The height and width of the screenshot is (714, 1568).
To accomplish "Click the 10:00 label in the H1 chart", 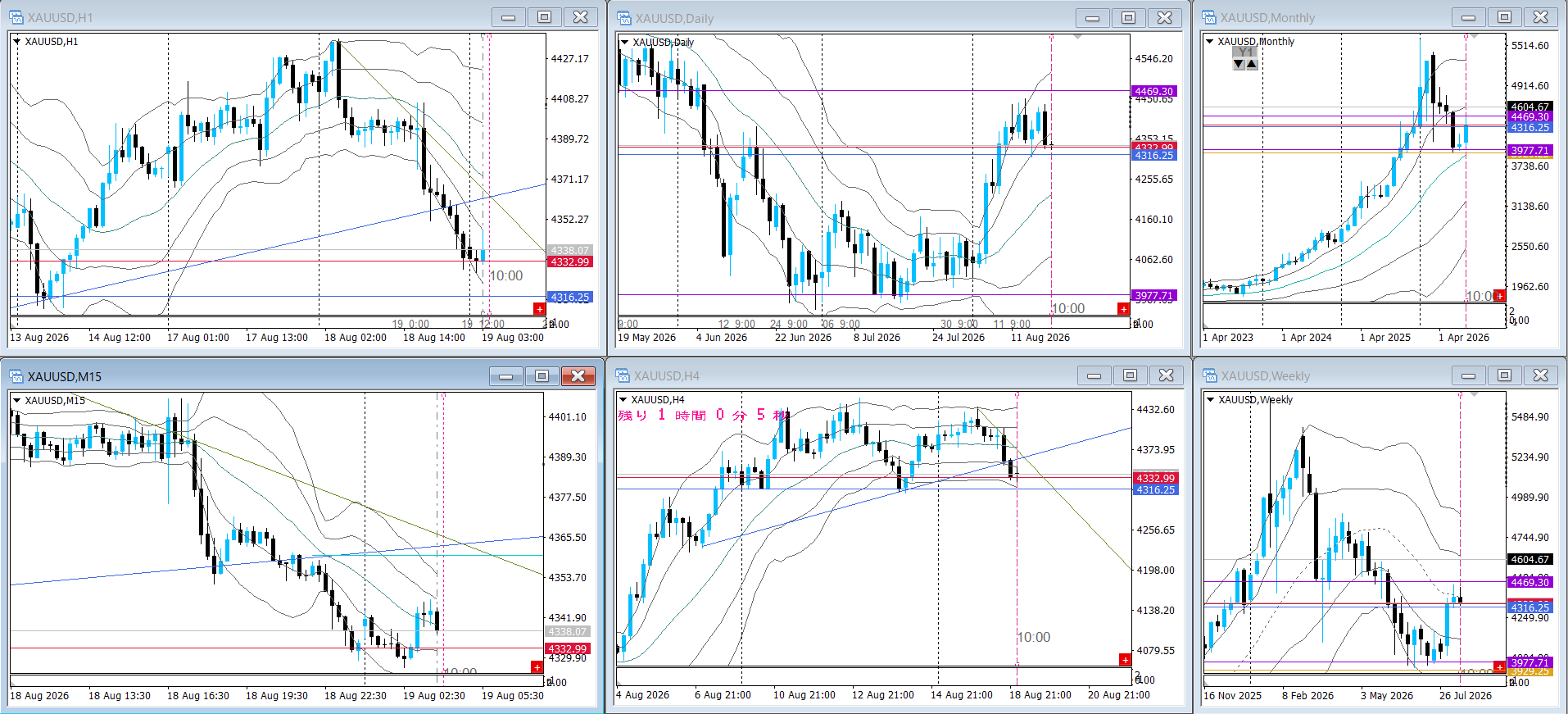I will tap(506, 276).
